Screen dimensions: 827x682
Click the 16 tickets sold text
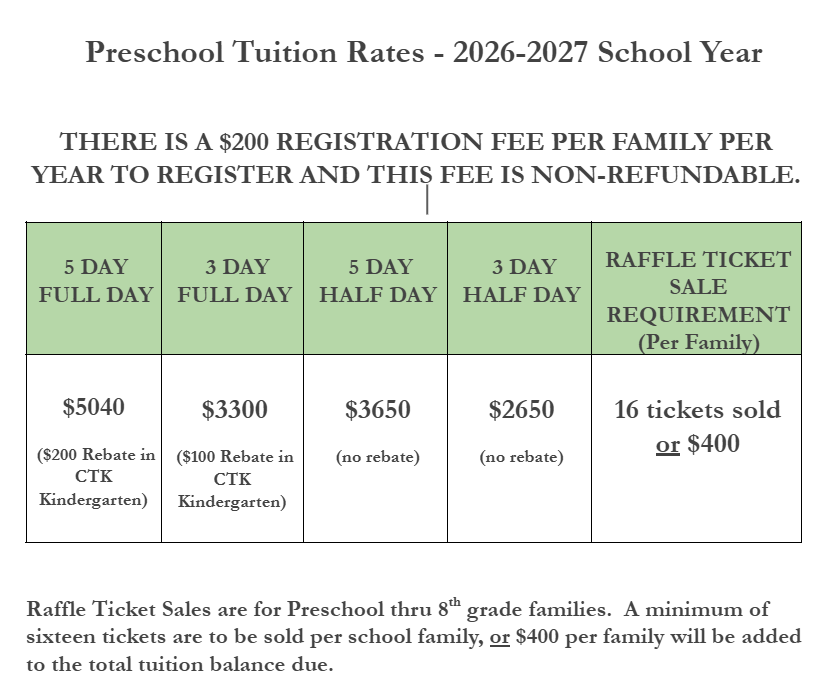(x=697, y=410)
